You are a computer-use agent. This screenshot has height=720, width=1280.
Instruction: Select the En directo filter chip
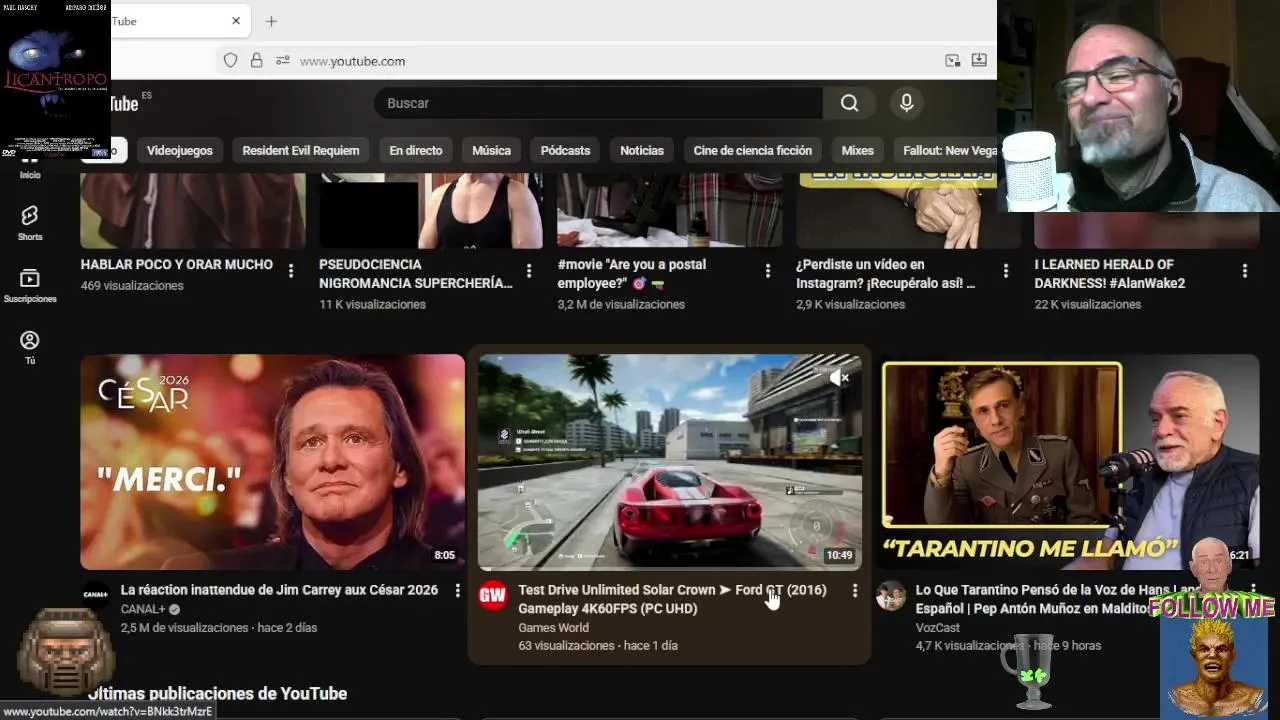pos(416,150)
